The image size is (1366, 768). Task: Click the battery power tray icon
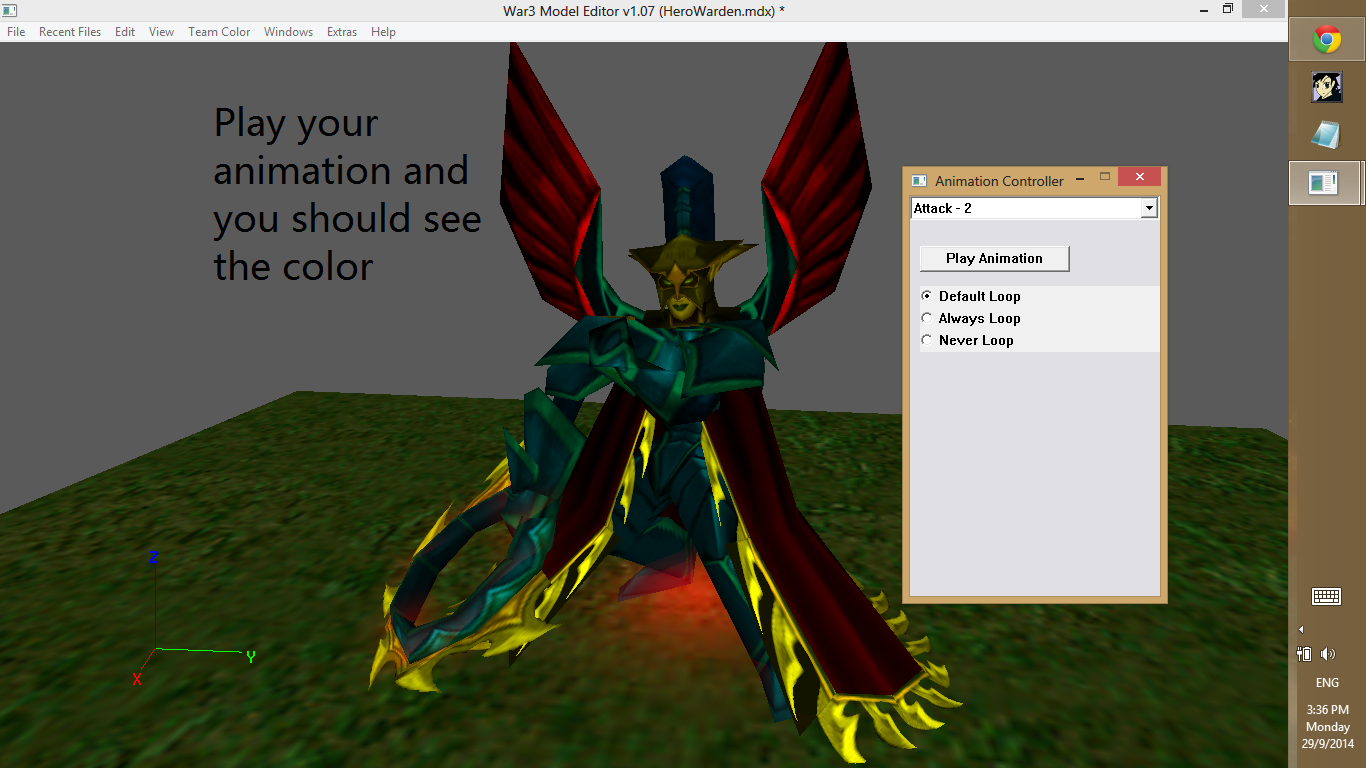pos(1304,654)
